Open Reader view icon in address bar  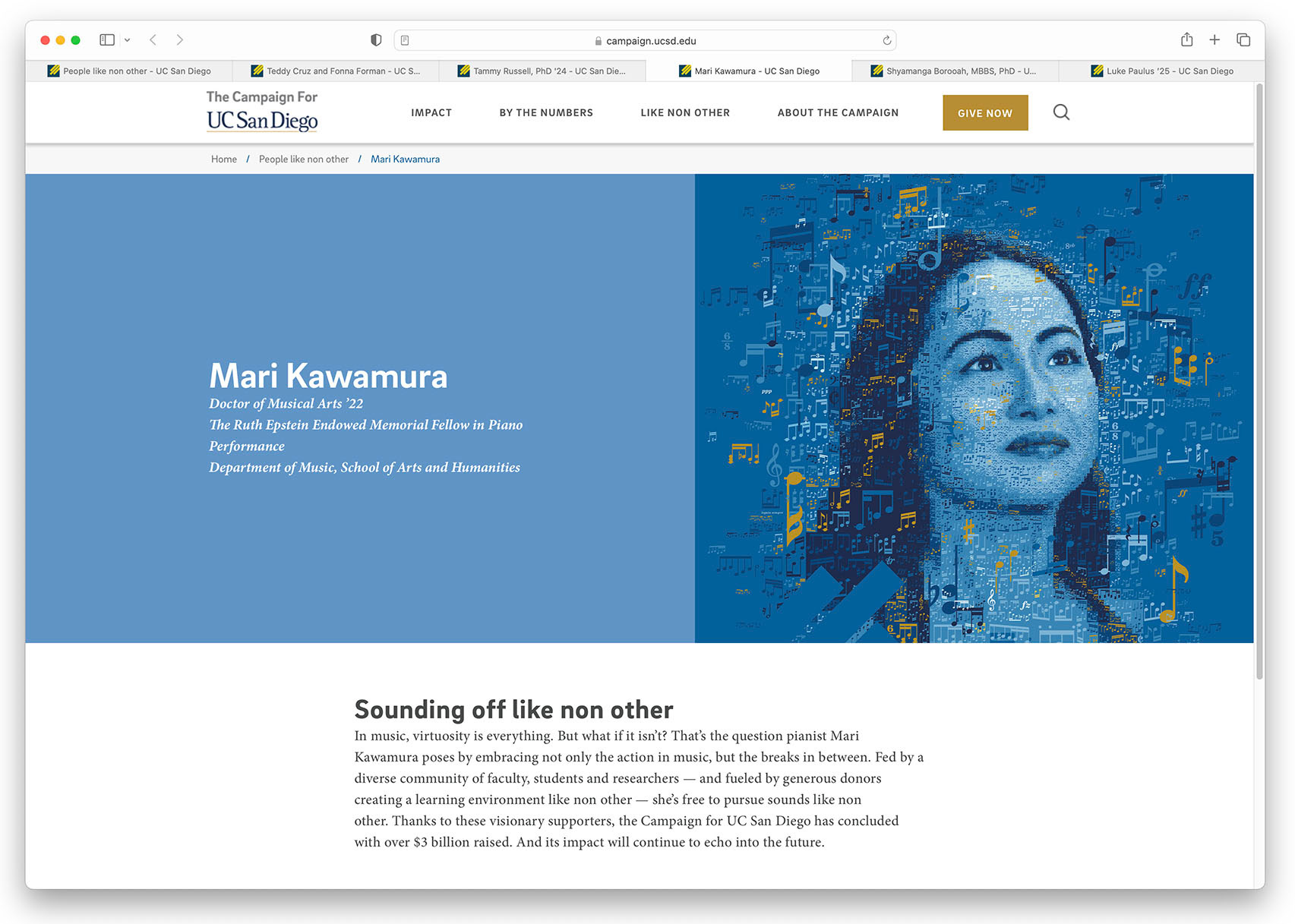click(x=405, y=40)
